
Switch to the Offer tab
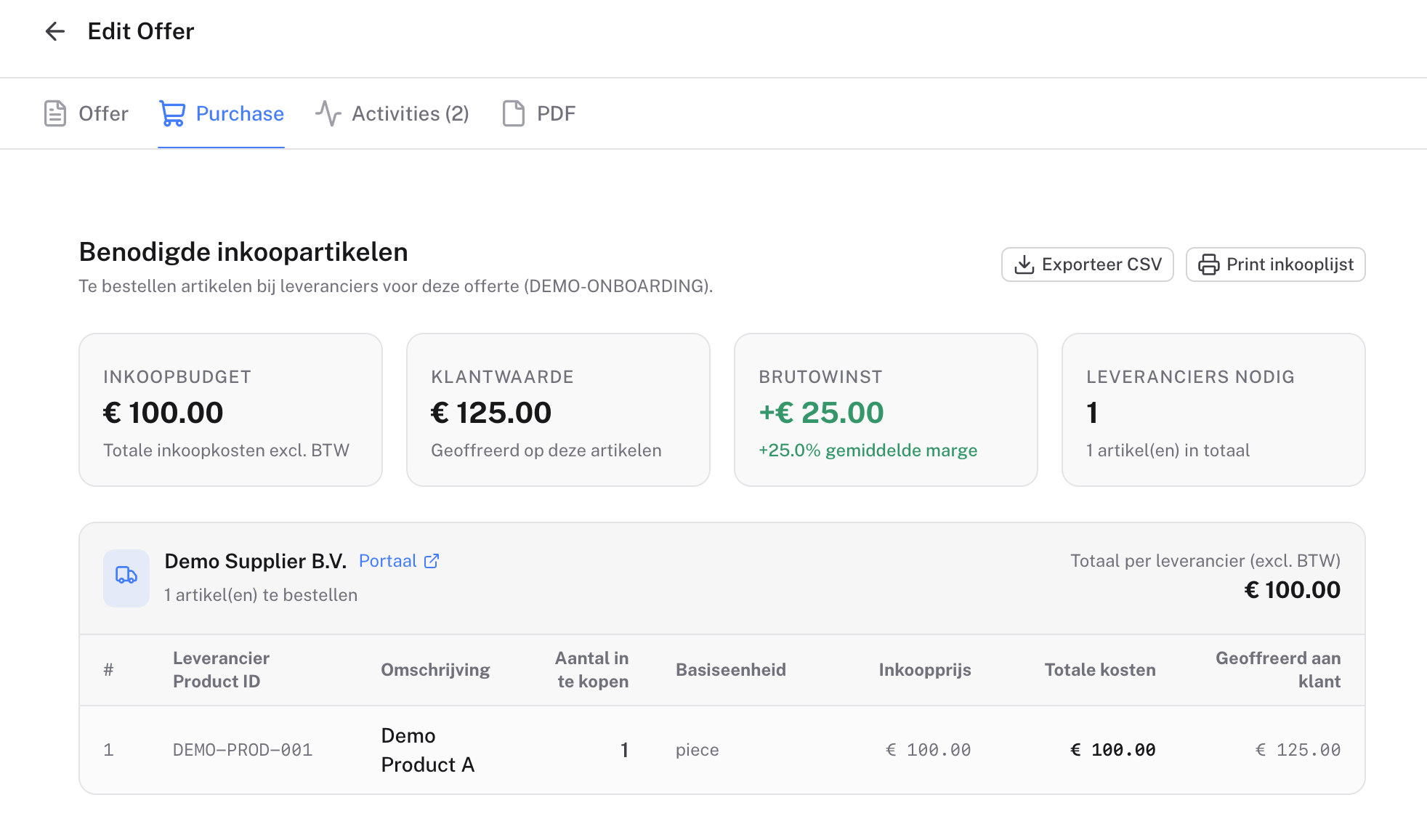(x=86, y=113)
